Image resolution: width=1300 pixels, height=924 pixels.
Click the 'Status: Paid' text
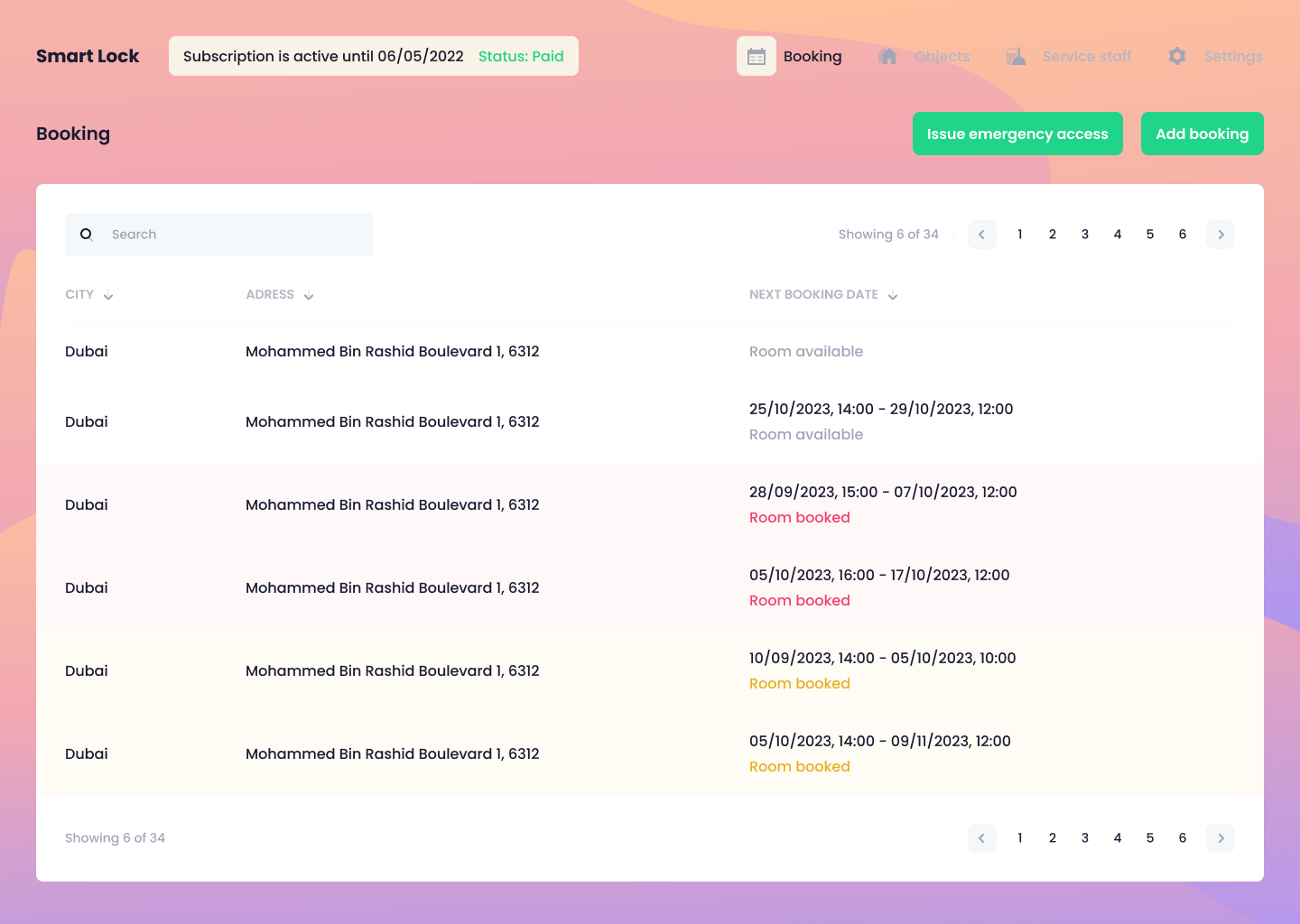point(521,56)
